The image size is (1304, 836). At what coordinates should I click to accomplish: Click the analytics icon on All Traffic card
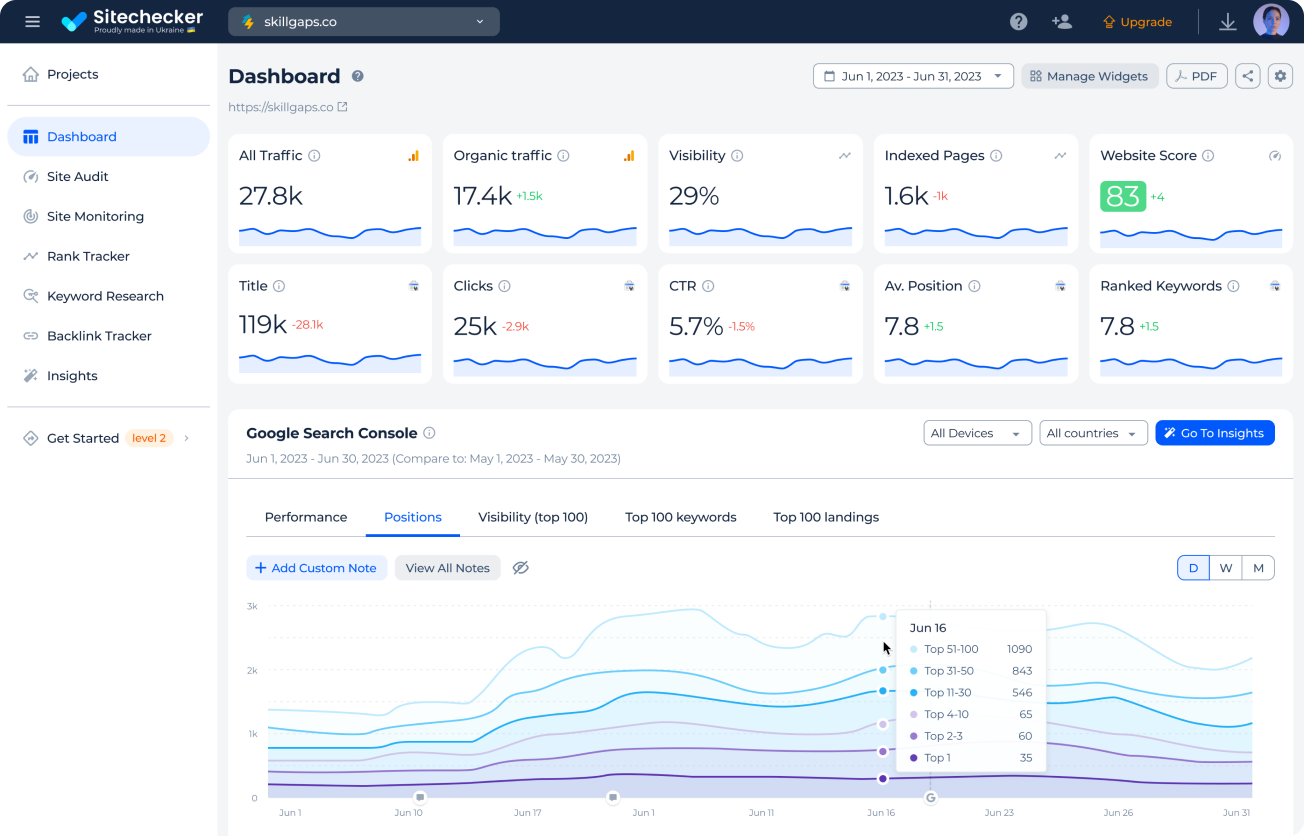click(x=414, y=156)
